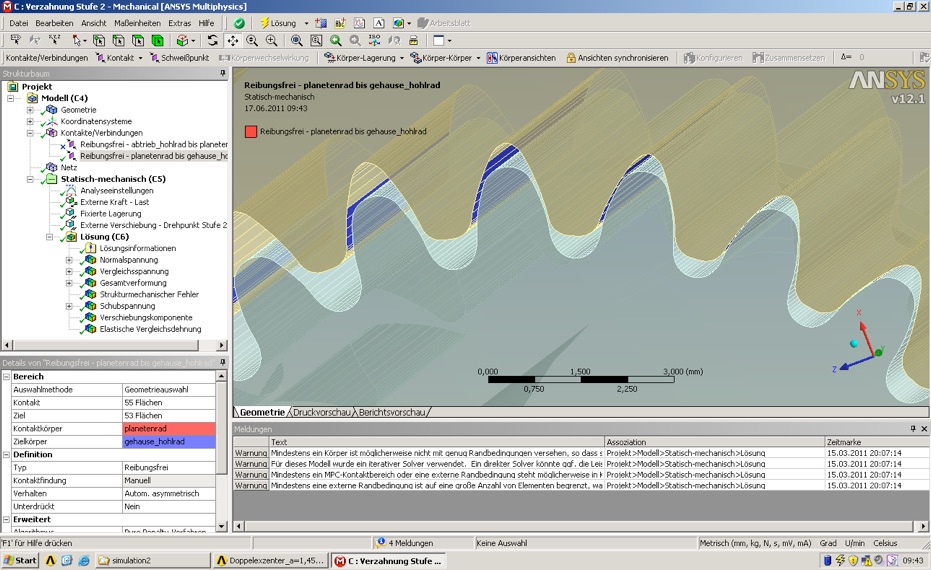This screenshot has width=931, height=570.
Task: Open the Bearbeiten menu
Action: pos(54,23)
